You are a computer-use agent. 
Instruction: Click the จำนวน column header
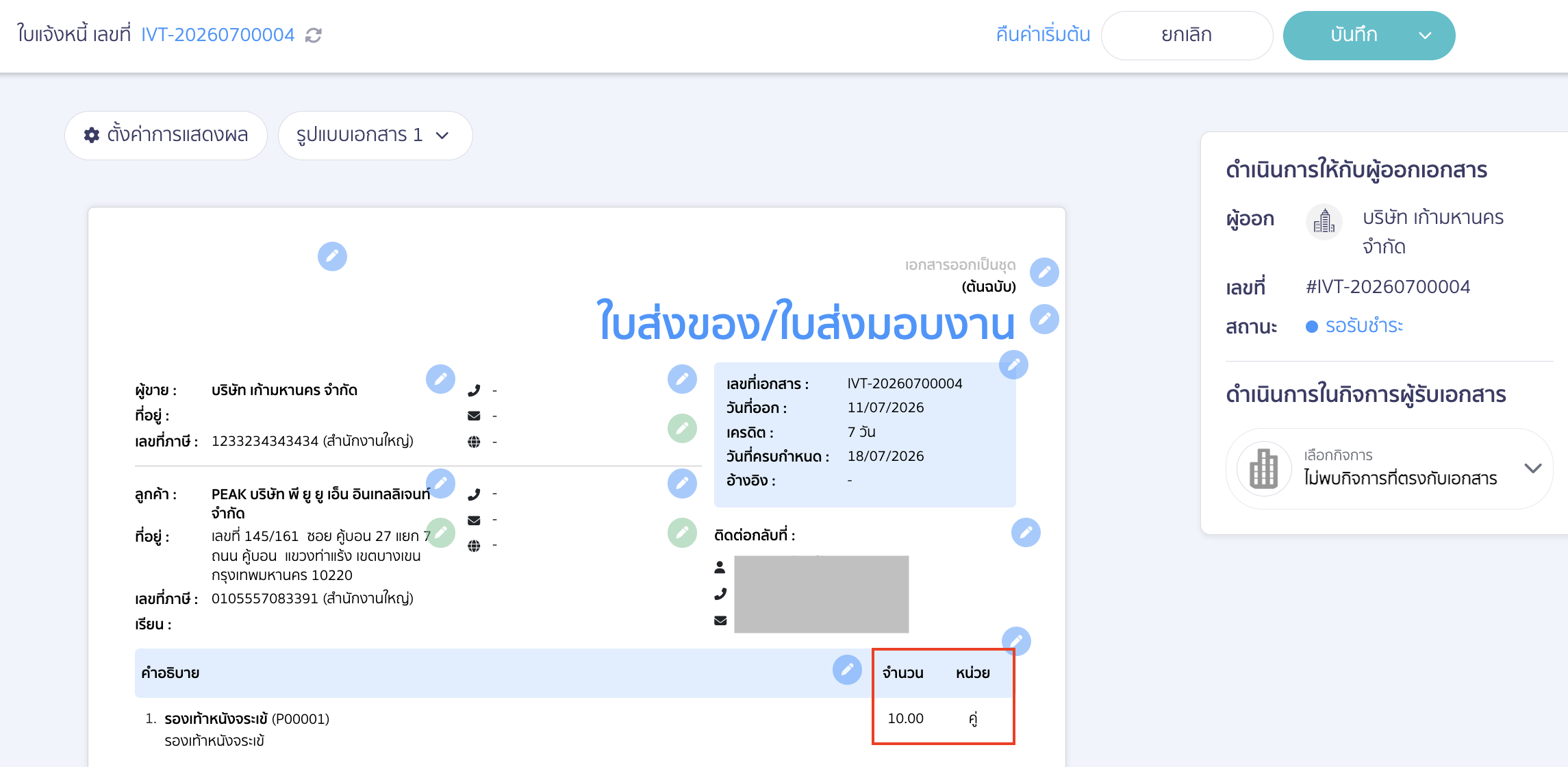pos(902,673)
